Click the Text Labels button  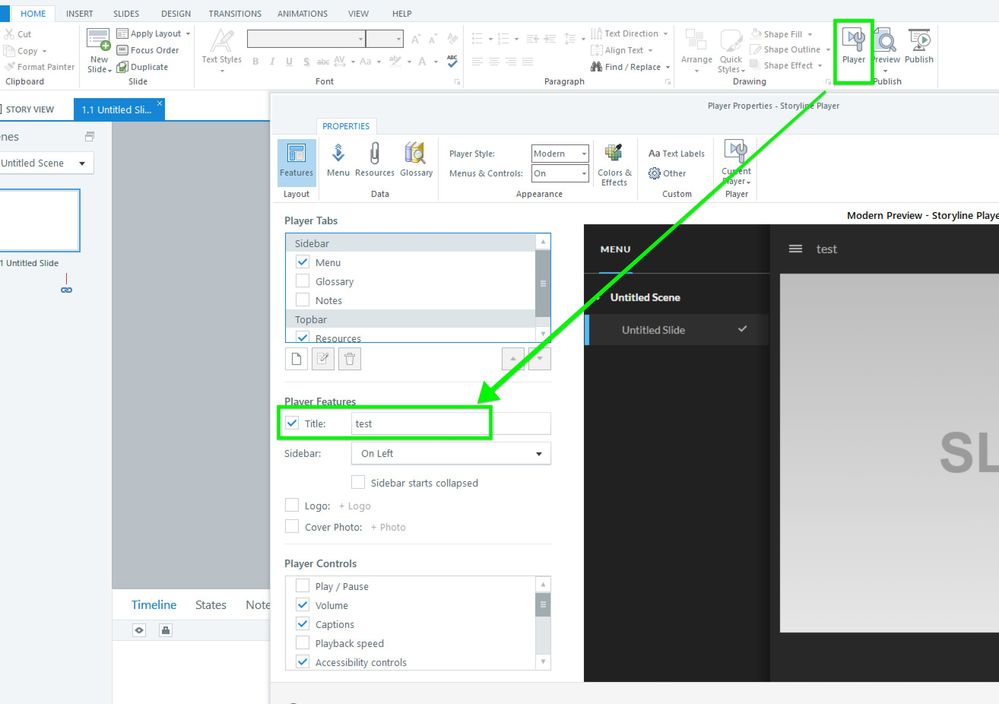click(677, 154)
